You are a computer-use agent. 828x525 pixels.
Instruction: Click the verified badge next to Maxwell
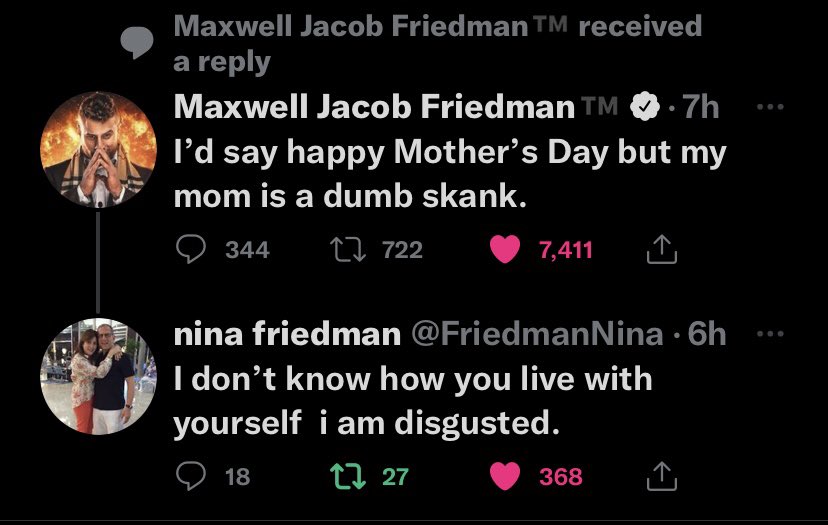coord(645,107)
